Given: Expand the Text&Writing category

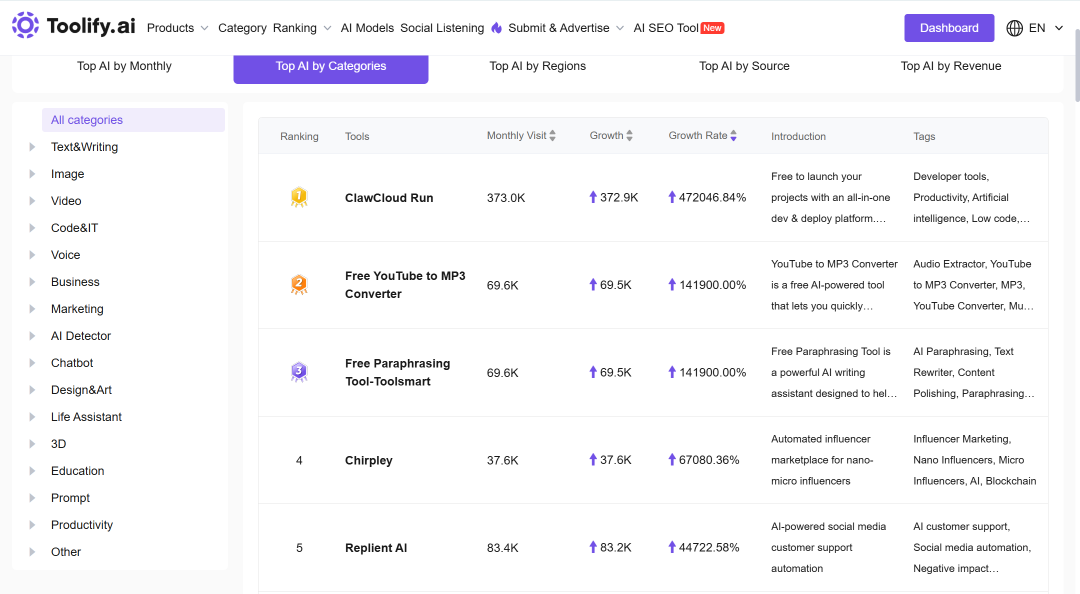Looking at the screenshot, I should pyautogui.click(x=32, y=147).
